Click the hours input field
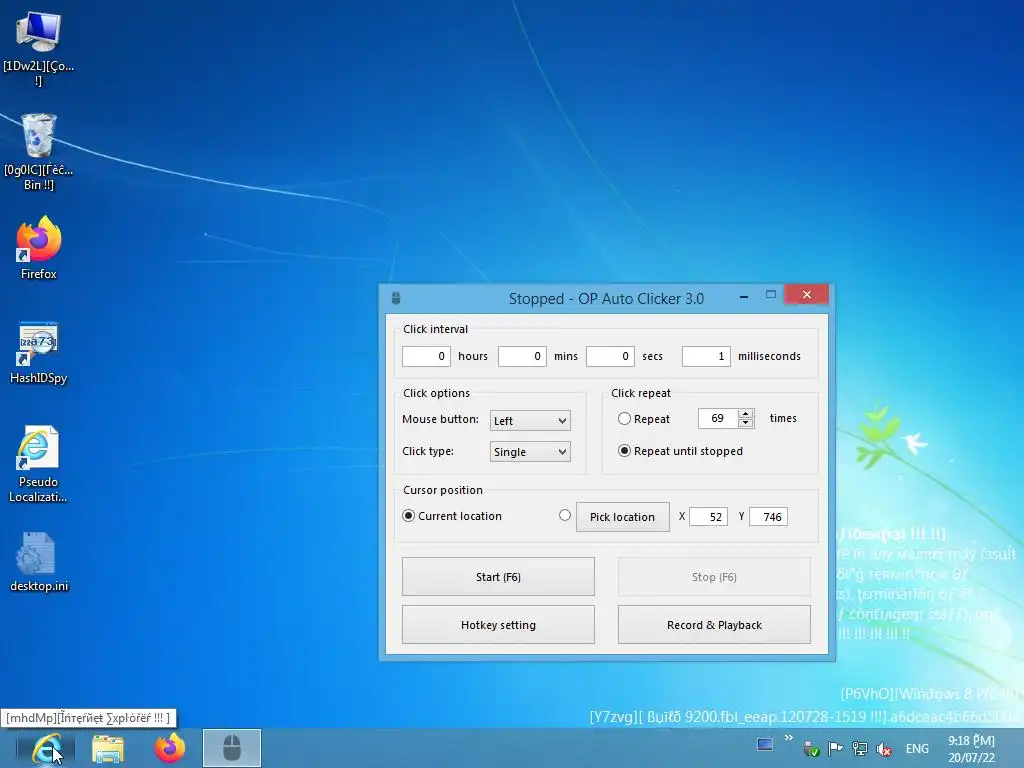Viewport: 1024px width, 768px height. (426, 356)
